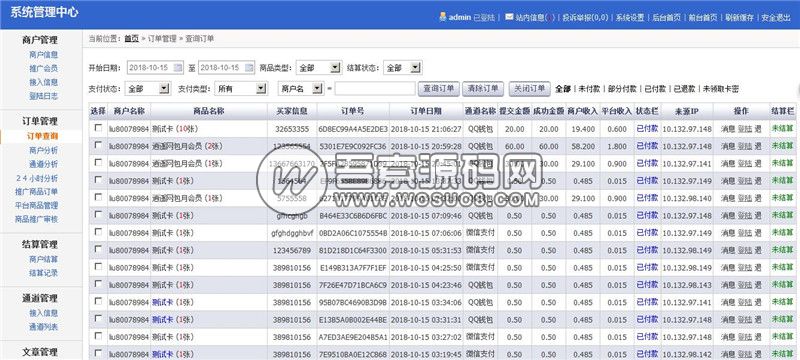
Task: Open 站内信息 in the top bar
Action: click(530, 17)
